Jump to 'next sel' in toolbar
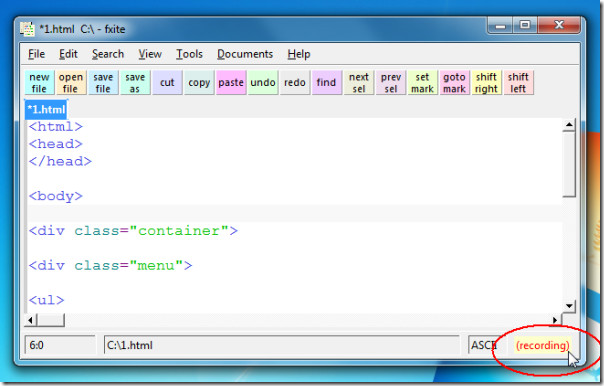Screen dimensions: 604x386 click(x=359, y=83)
